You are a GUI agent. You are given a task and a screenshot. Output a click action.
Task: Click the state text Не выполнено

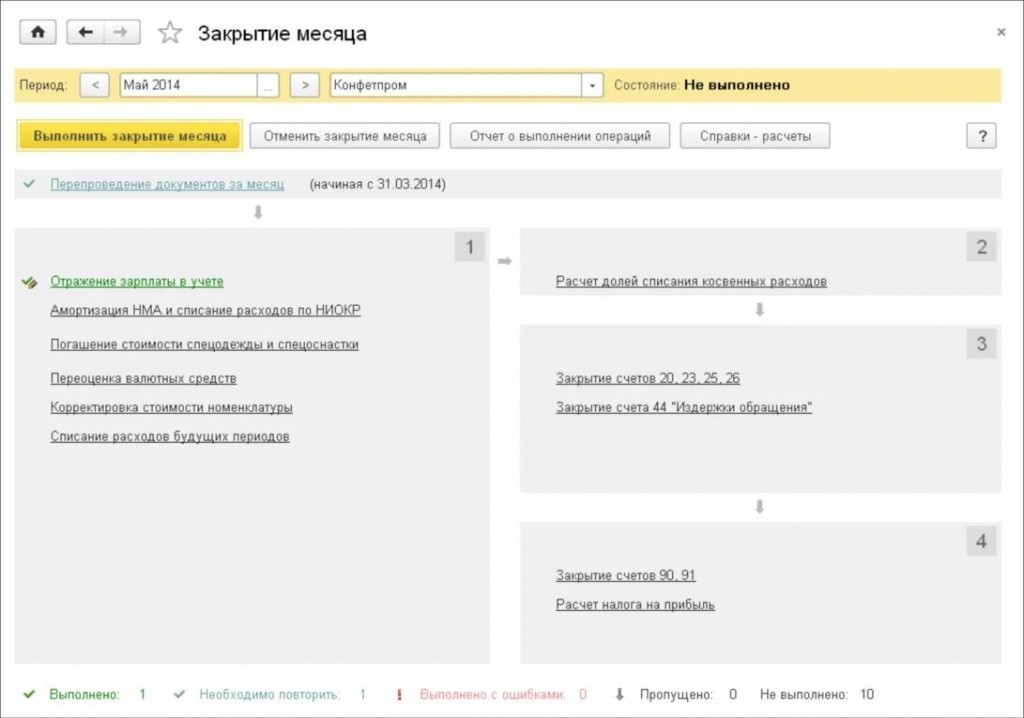tap(737, 85)
